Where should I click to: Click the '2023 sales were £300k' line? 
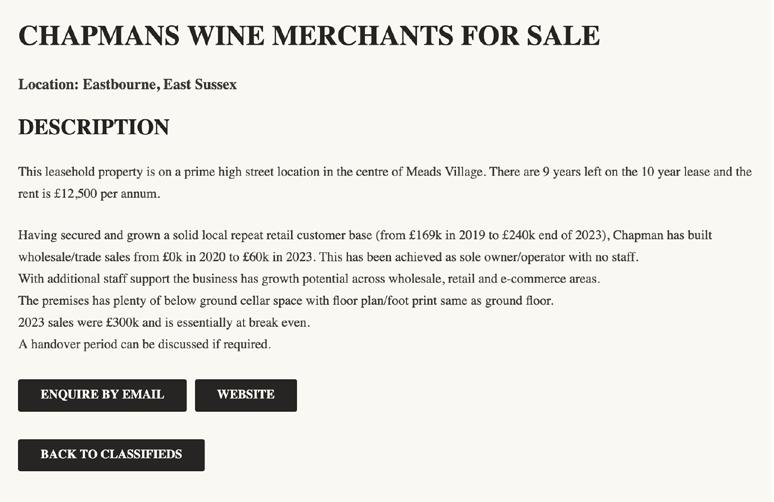(164, 322)
